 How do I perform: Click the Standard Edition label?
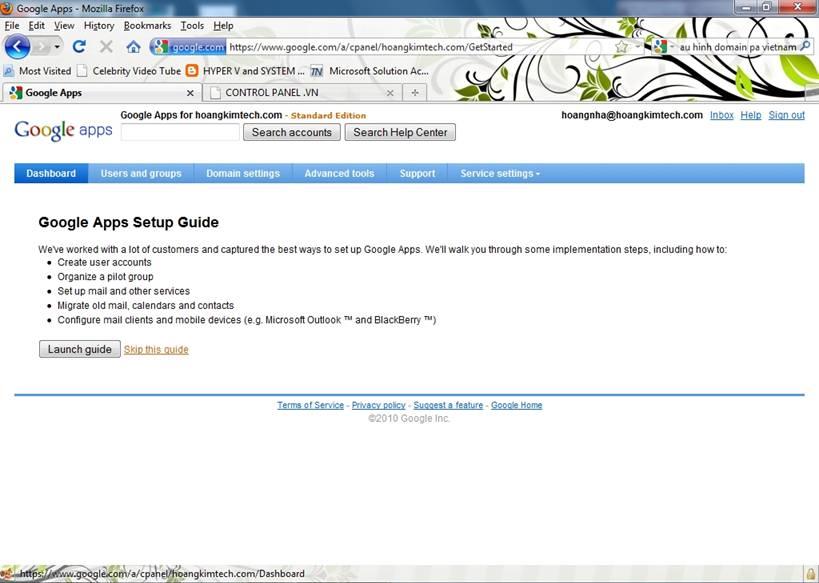tap(328, 115)
